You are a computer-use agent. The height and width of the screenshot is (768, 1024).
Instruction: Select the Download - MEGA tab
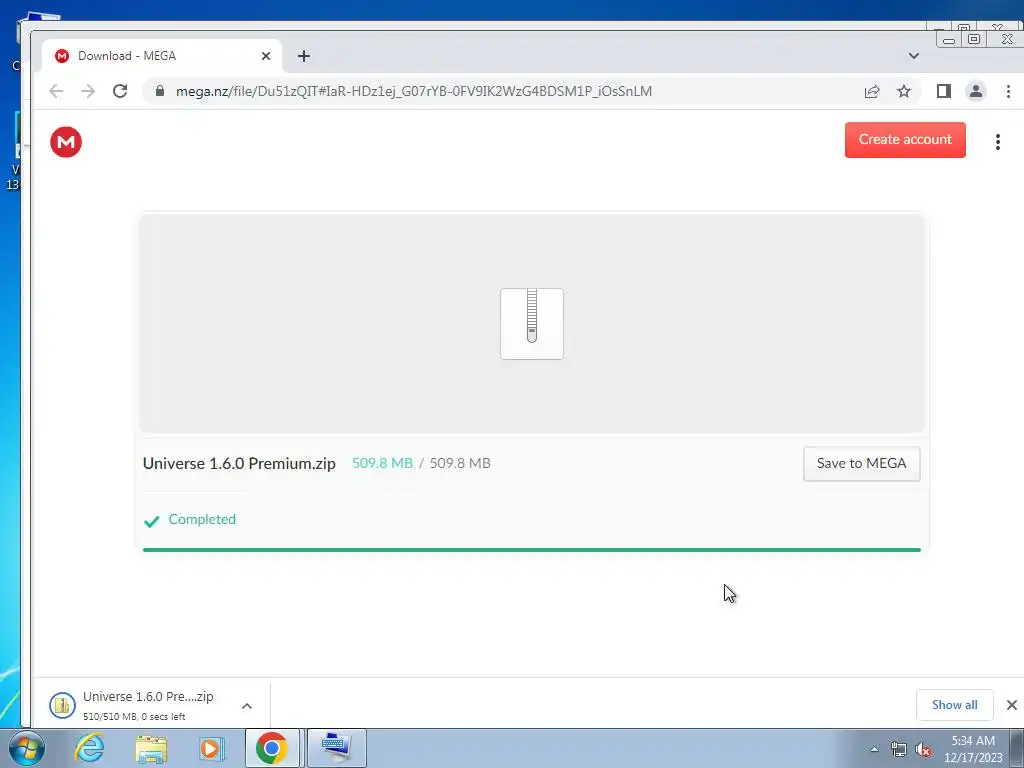(161, 56)
